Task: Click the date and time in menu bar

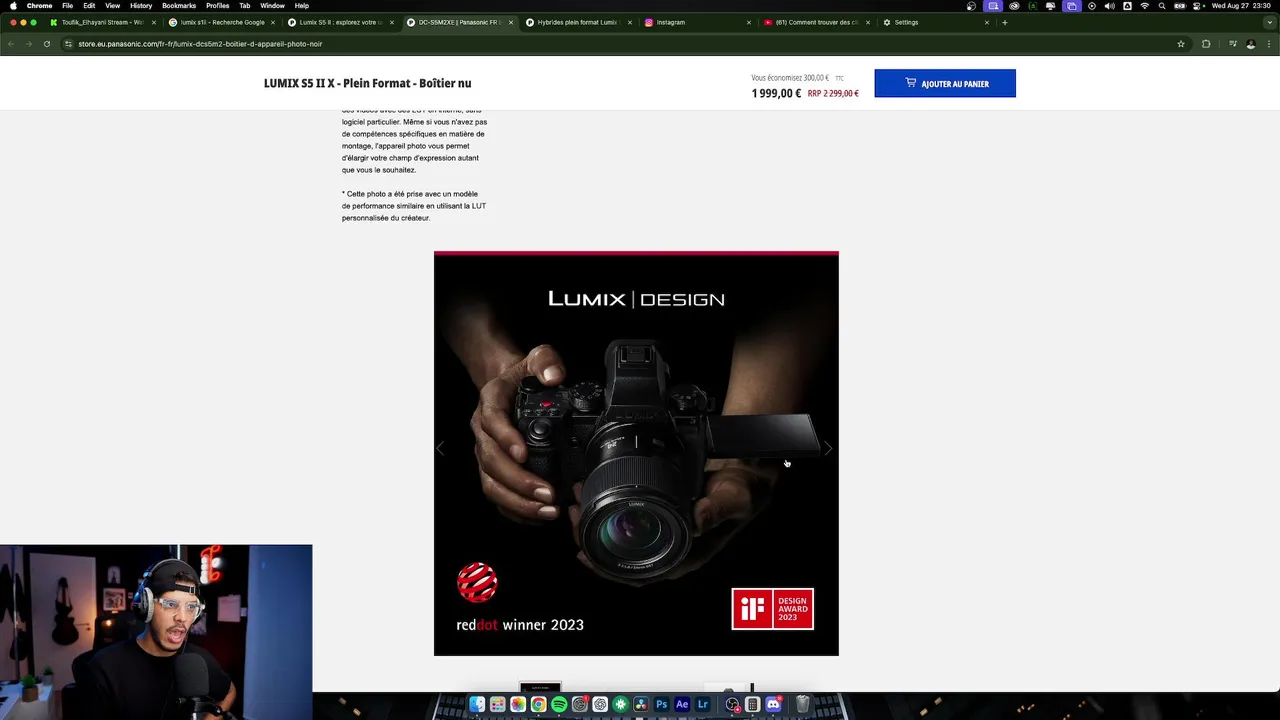Action: click(x=1241, y=6)
